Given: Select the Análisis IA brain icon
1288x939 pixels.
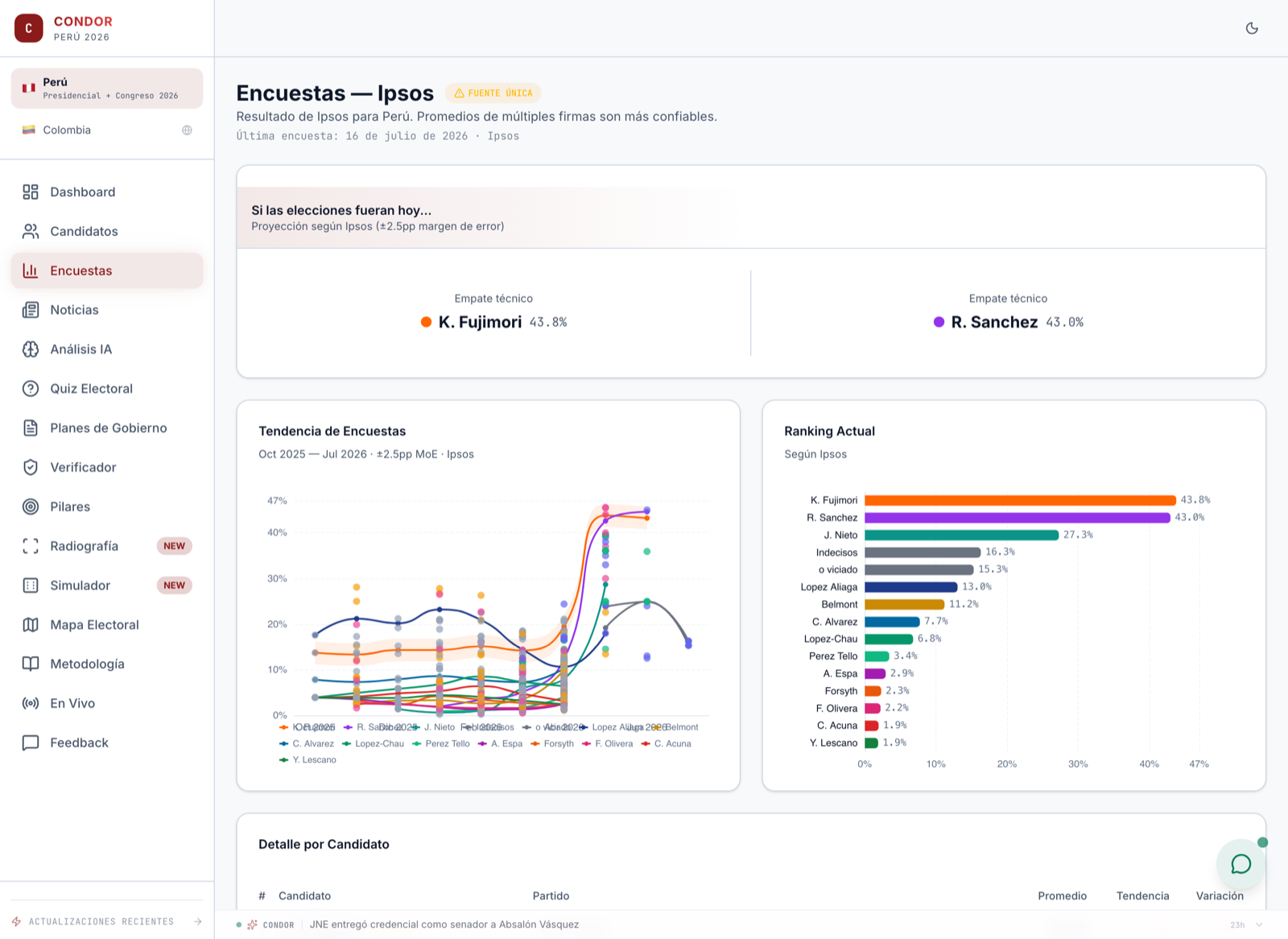Looking at the screenshot, I should pyautogui.click(x=31, y=350).
